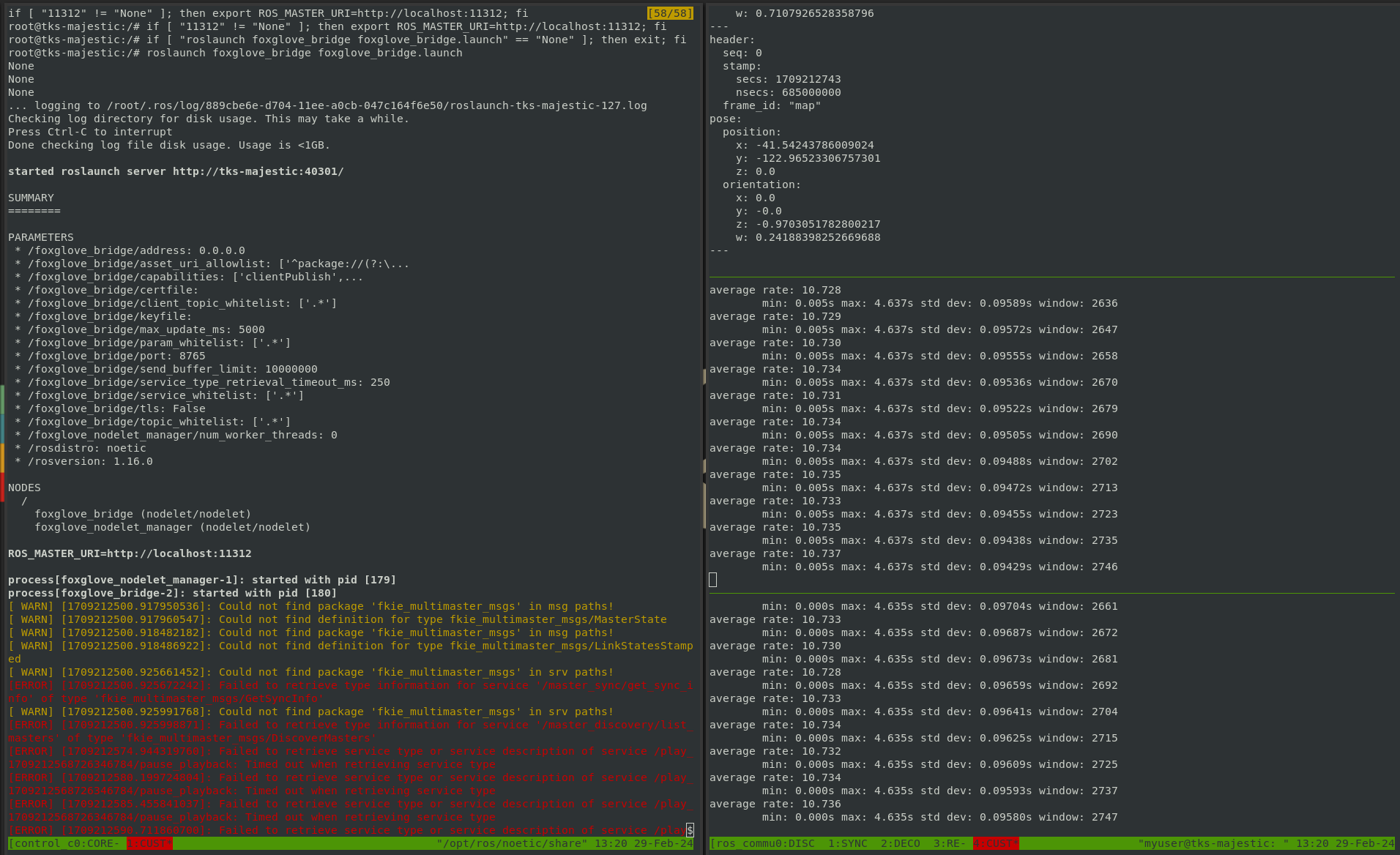The height and width of the screenshot is (855, 1400).
Task: Click the process started with pid [179] line
Action: point(202,580)
